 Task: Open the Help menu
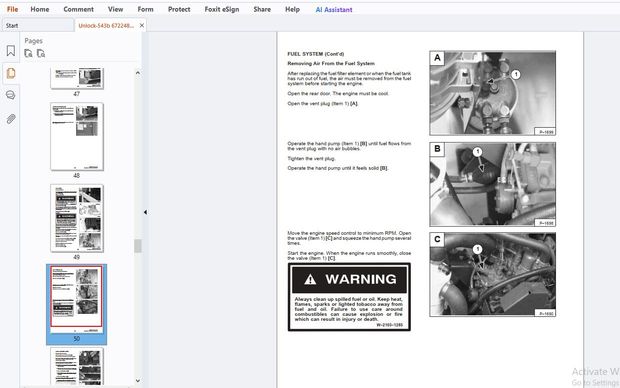pyautogui.click(x=292, y=9)
